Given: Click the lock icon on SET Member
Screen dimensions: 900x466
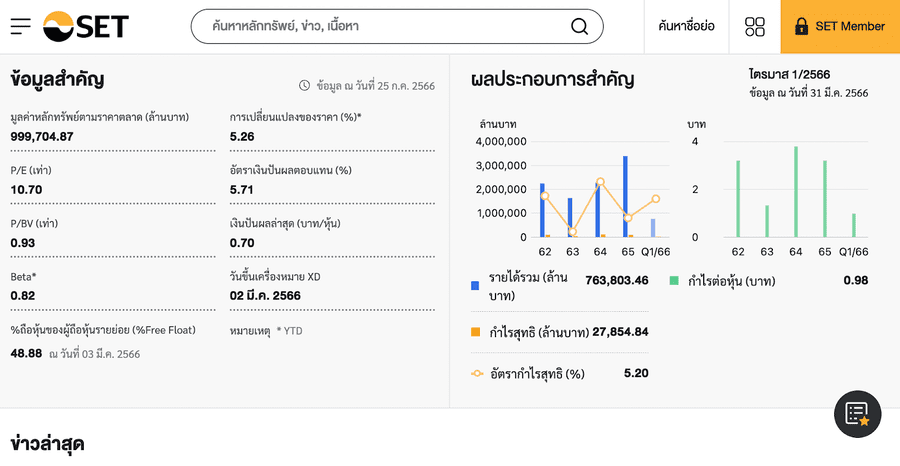Looking at the screenshot, I should [801, 27].
